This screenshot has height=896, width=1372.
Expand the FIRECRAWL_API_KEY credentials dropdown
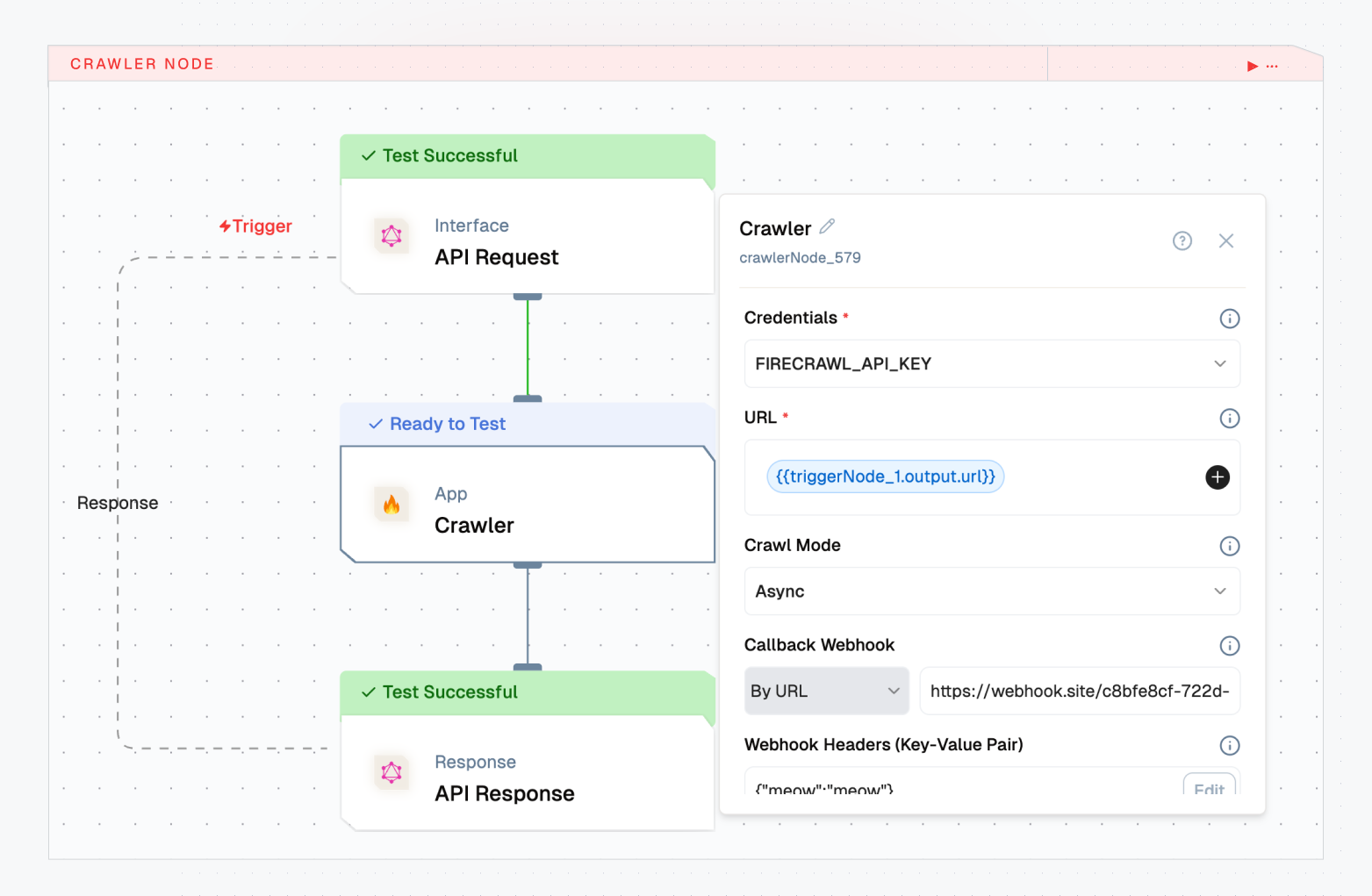click(991, 364)
